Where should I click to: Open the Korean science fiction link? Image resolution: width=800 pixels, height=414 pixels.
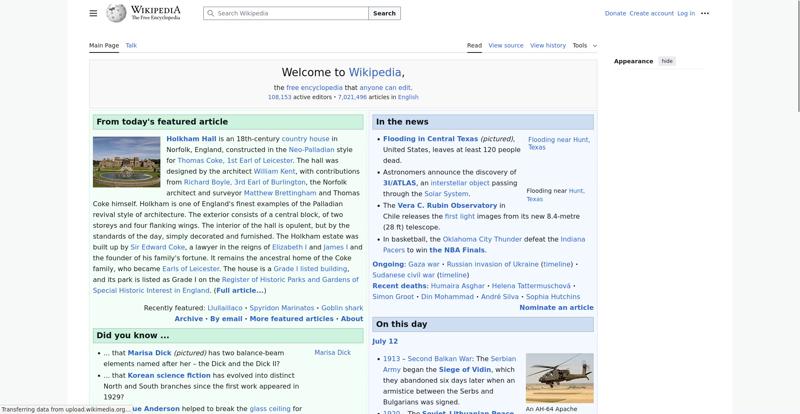[169, 375]
